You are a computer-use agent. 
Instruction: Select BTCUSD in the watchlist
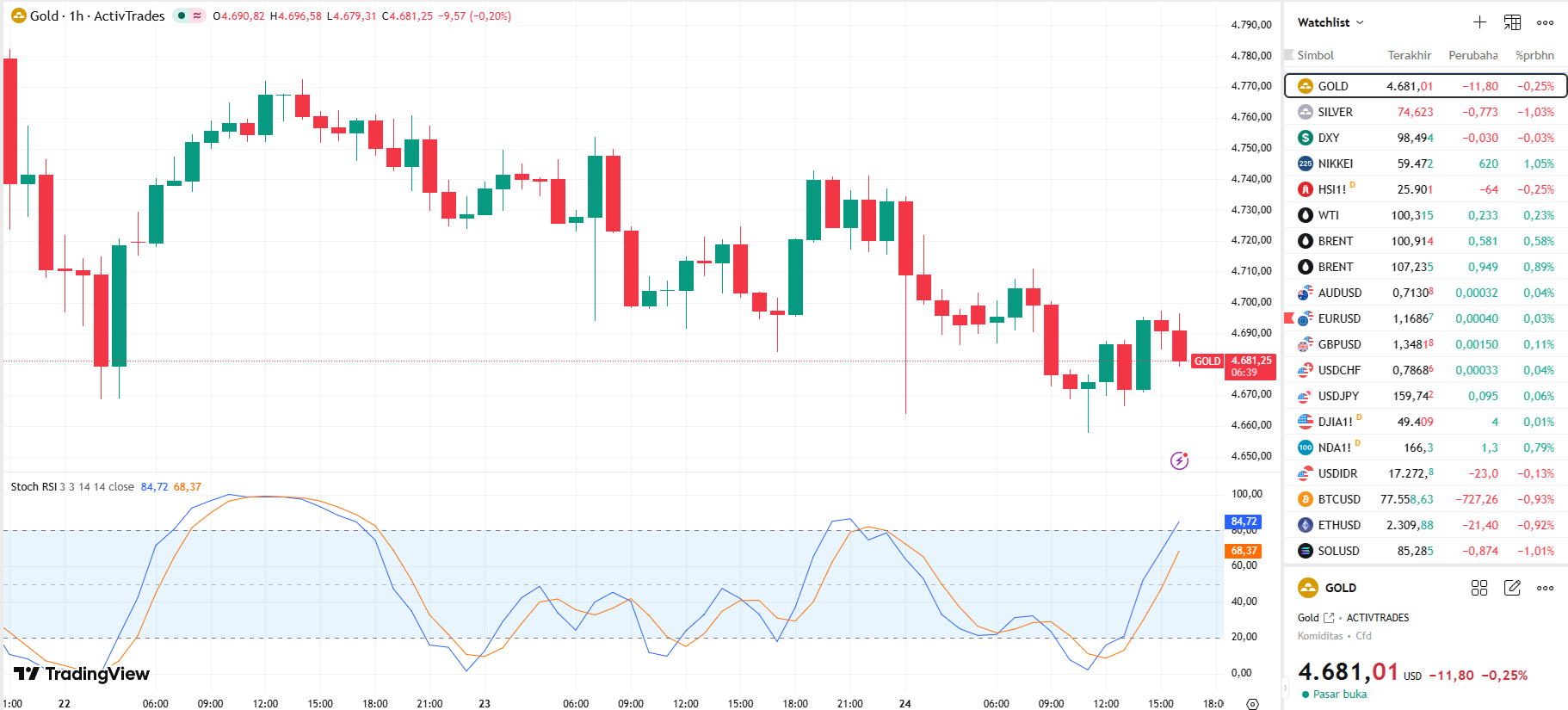(x=1339, y=499)
